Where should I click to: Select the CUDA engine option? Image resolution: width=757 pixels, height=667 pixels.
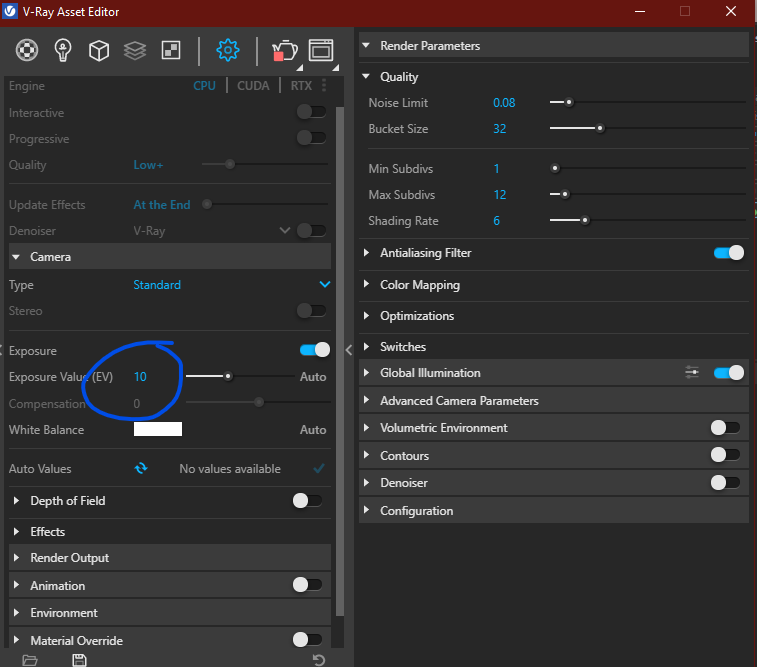pyautogui.click(x=253, y=86)
